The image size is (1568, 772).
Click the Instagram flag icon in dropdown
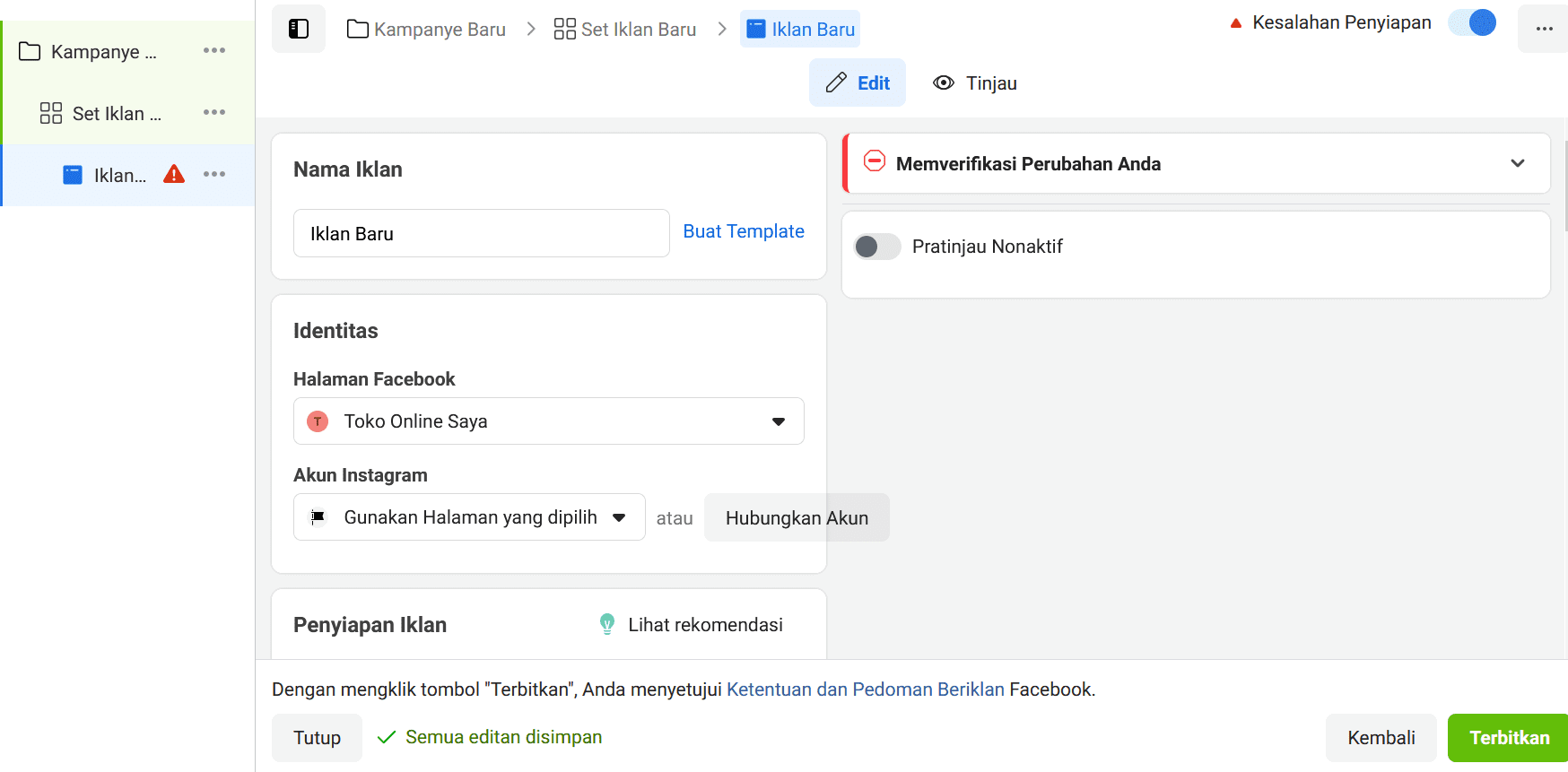pyautogui.click(x=318, y=517)
